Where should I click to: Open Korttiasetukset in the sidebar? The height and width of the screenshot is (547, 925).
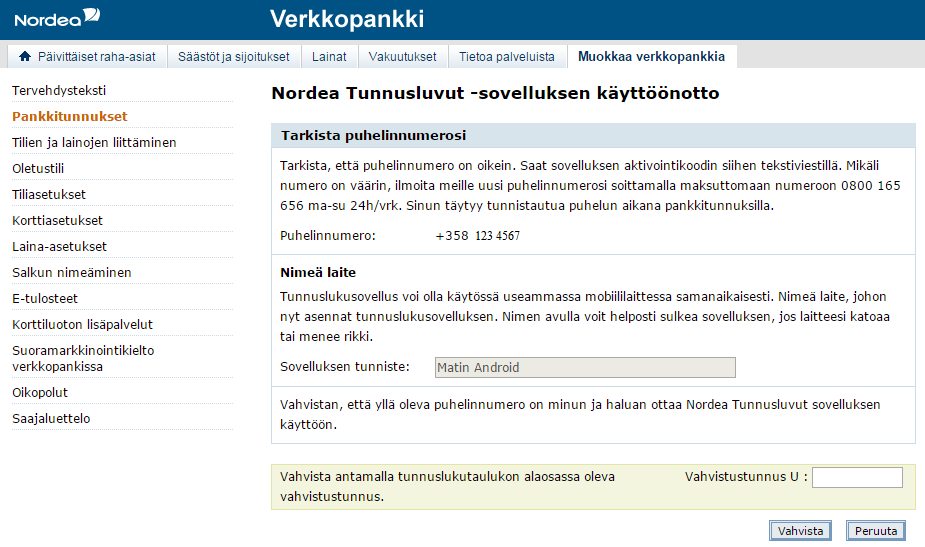tap(57, 220)
